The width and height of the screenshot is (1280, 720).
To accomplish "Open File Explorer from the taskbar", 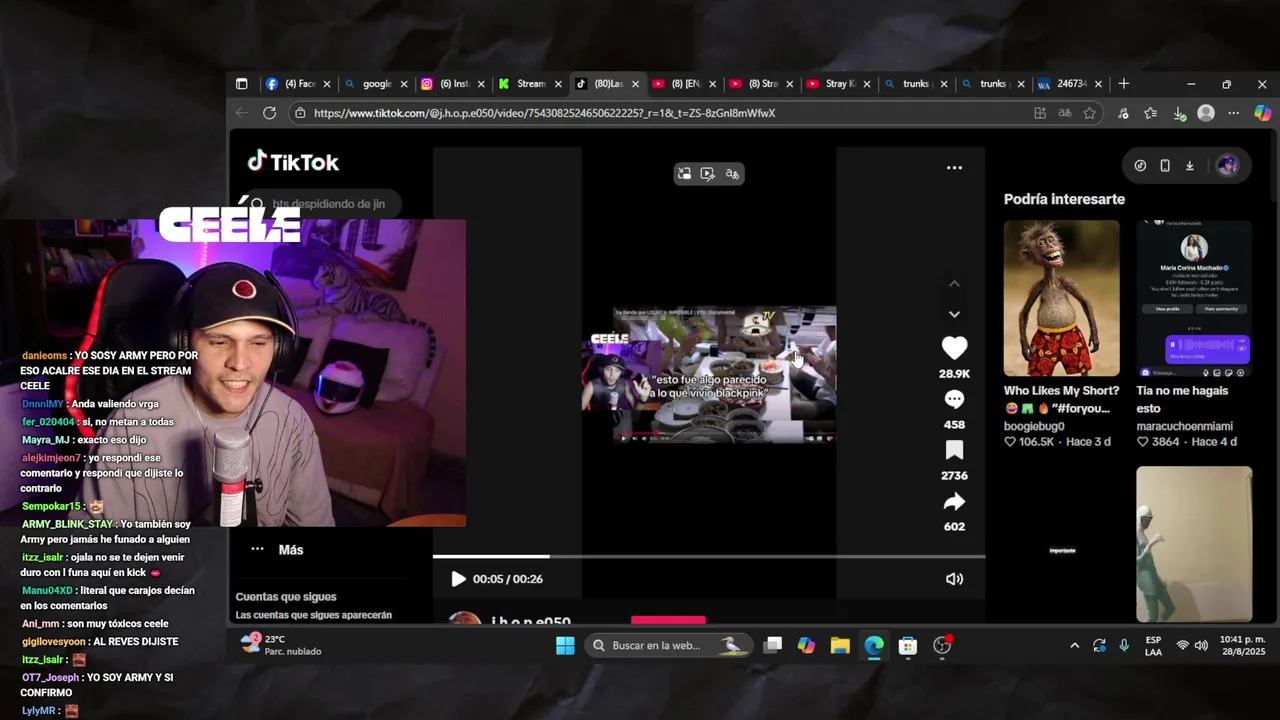I will click(840, 645).
